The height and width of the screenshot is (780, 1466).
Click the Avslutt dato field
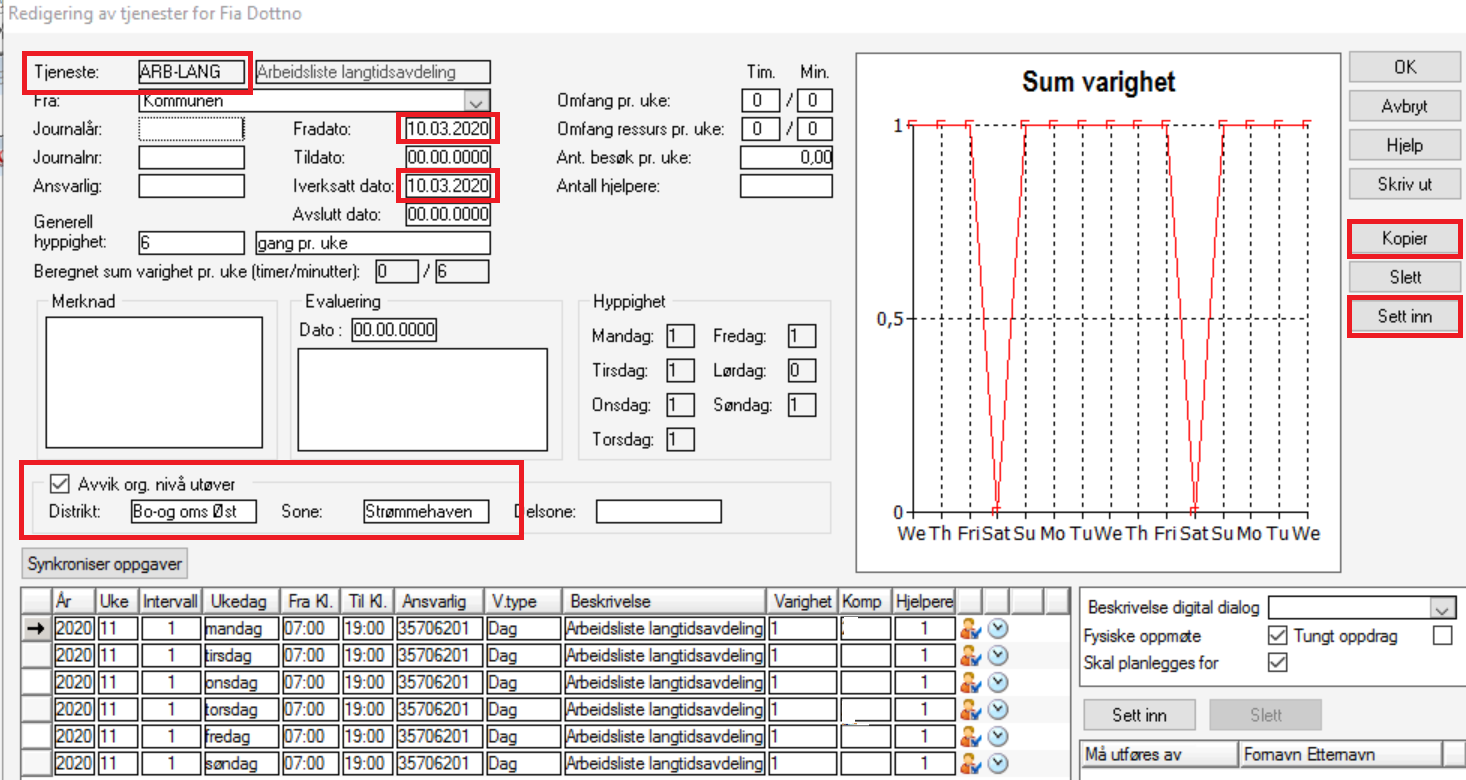[x=448, y=214]
